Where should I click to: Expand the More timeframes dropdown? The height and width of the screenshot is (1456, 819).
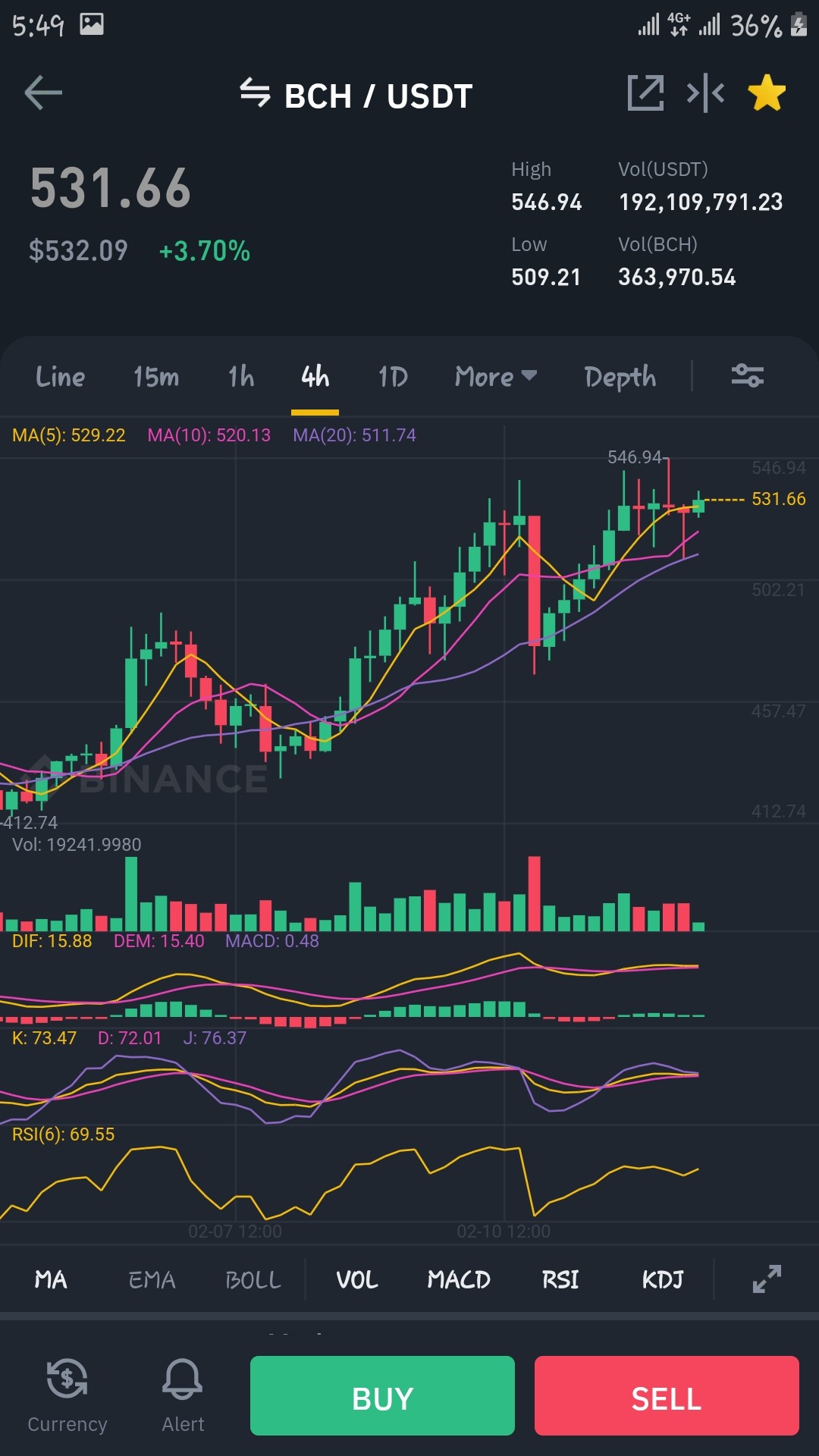coord(496,376)
